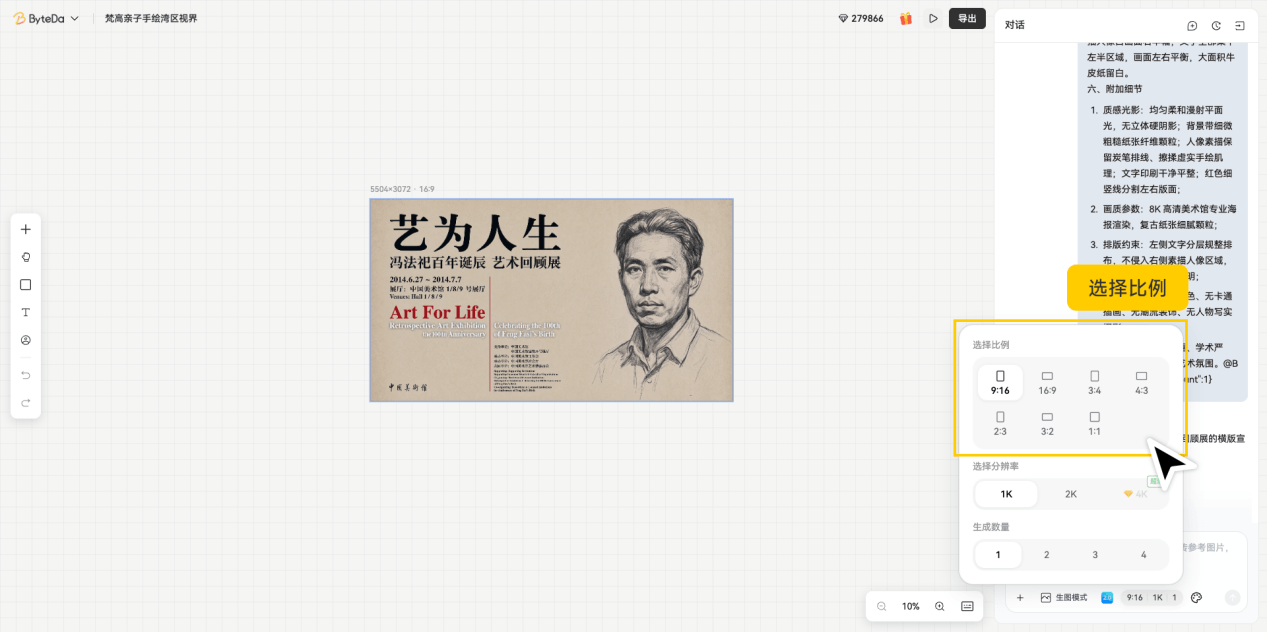Click the 选择分辨率 section heading
Image resolution: width=1267 pixels, height=632 pixels.
(996, 466)
